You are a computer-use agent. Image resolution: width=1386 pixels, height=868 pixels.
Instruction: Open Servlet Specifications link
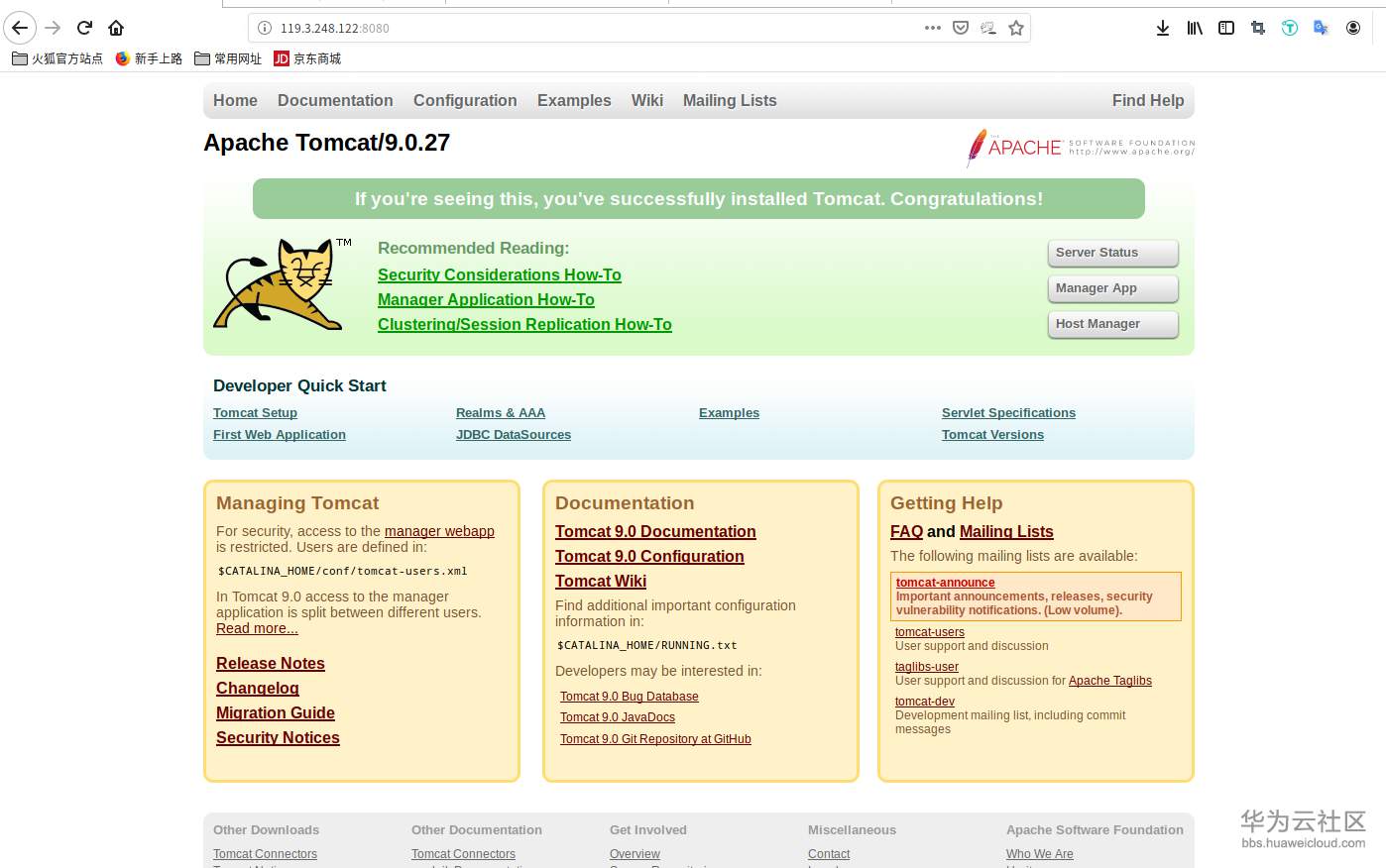(x=1008, y=413)
